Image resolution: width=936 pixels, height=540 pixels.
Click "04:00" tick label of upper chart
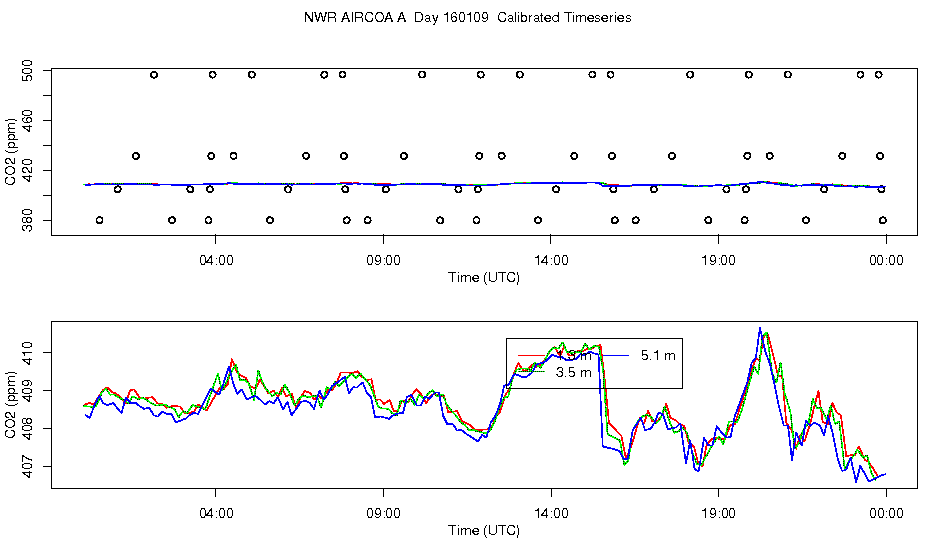[215, 261]
